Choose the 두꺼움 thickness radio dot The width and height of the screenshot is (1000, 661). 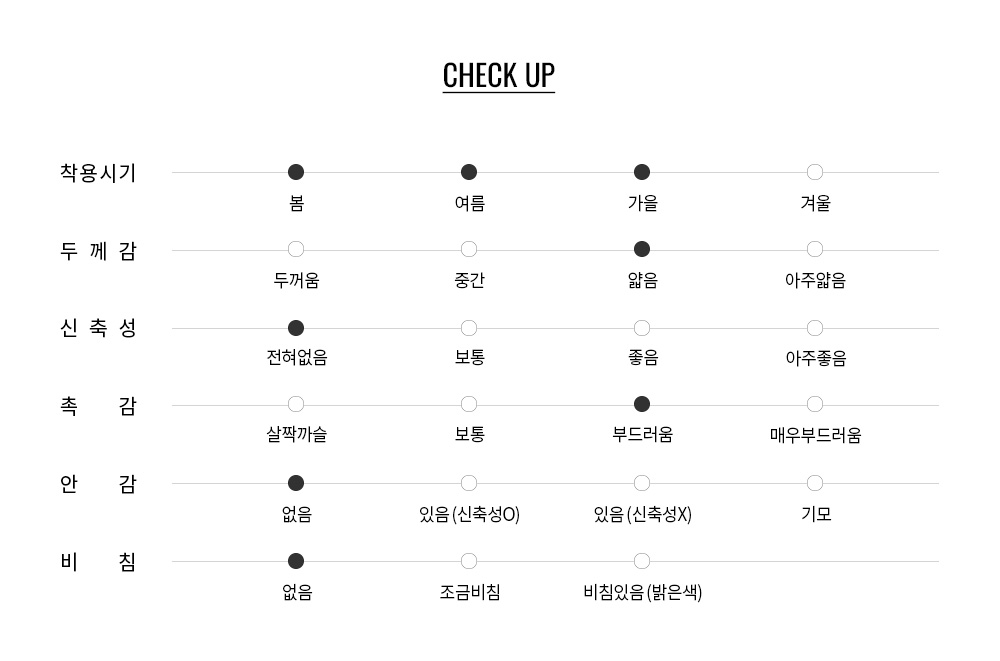296,249
